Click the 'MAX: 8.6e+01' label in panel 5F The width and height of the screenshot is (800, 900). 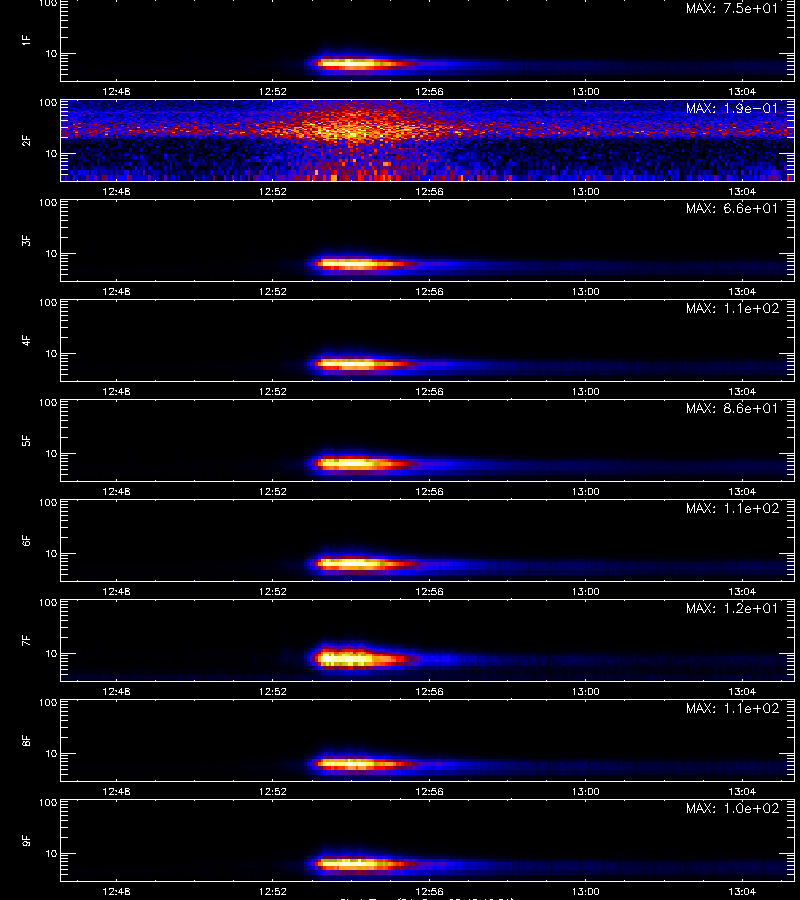pyautogui.click(x=732, y=408)
